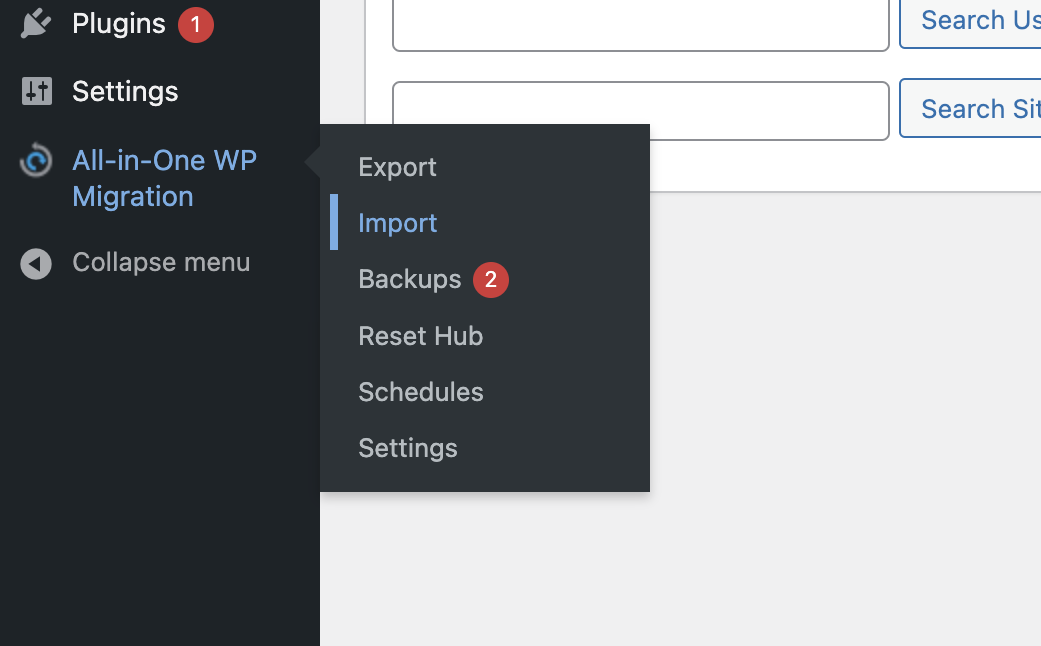Collapse the sidebar via Collapse menu text
1041x646 pixels.
point(161,263)
